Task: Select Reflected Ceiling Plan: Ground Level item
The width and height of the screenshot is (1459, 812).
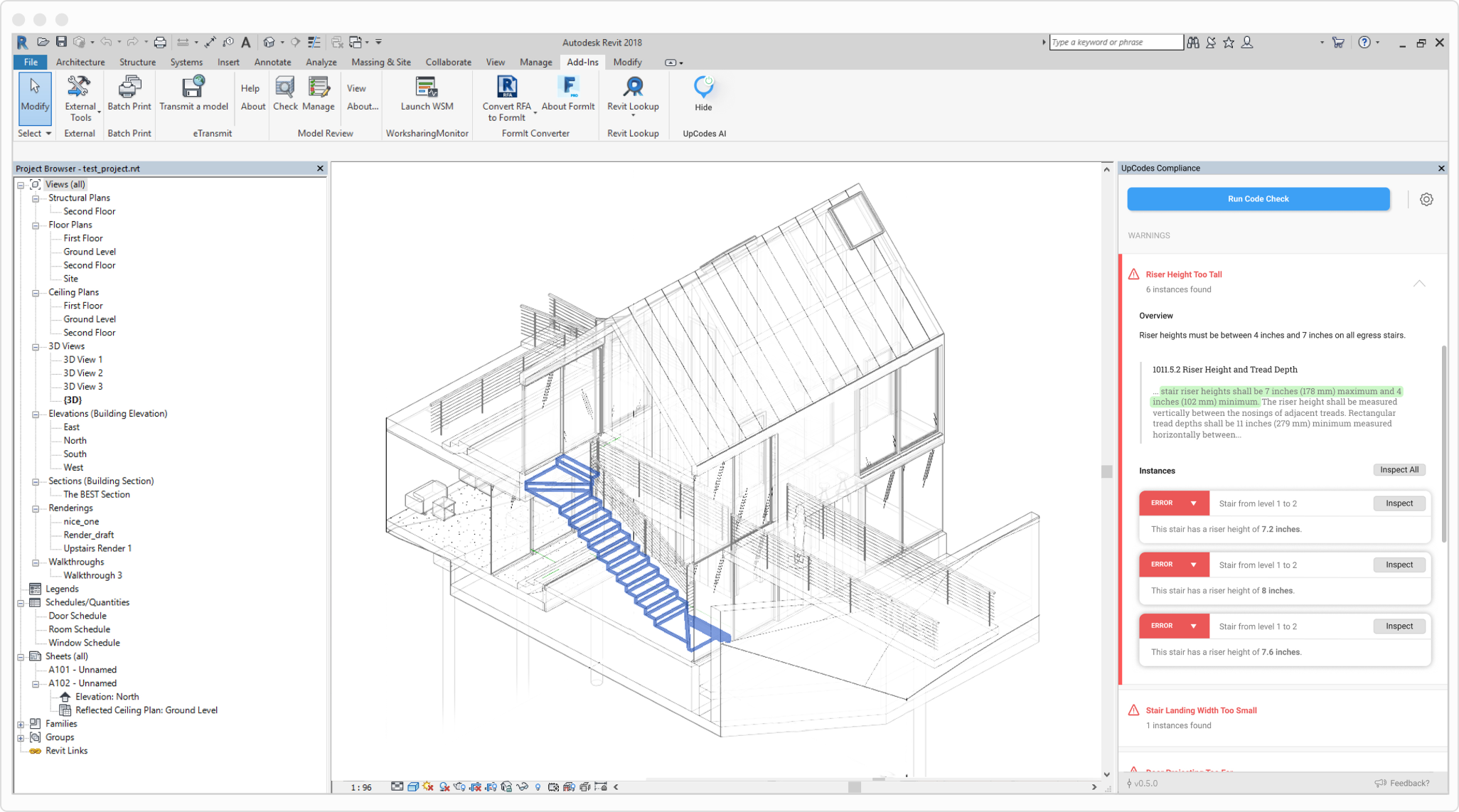Action: (146, 710)
